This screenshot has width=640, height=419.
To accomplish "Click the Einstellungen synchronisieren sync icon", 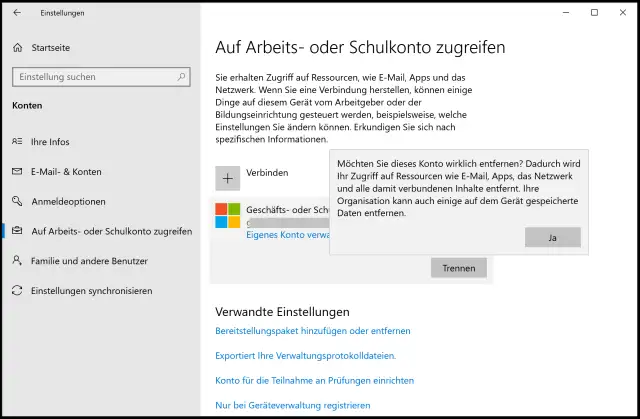I will [17, 291].
